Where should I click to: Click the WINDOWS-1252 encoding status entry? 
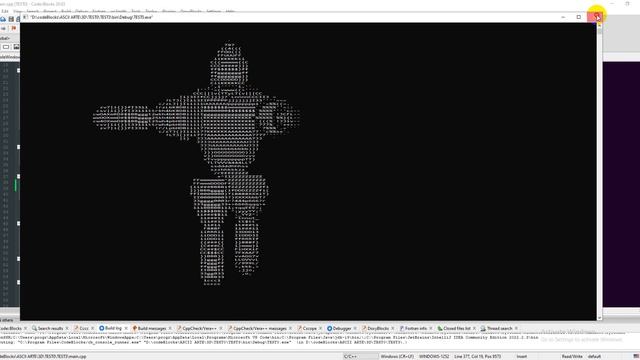click(x=434, y=356)
